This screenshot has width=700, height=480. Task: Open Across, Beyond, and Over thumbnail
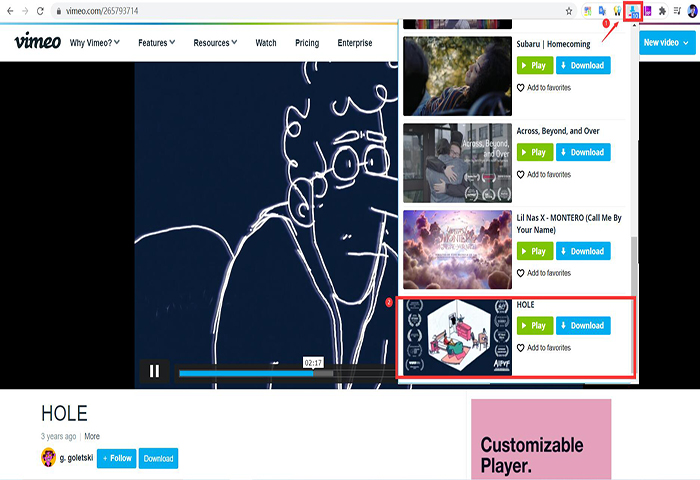click(457, 163)
